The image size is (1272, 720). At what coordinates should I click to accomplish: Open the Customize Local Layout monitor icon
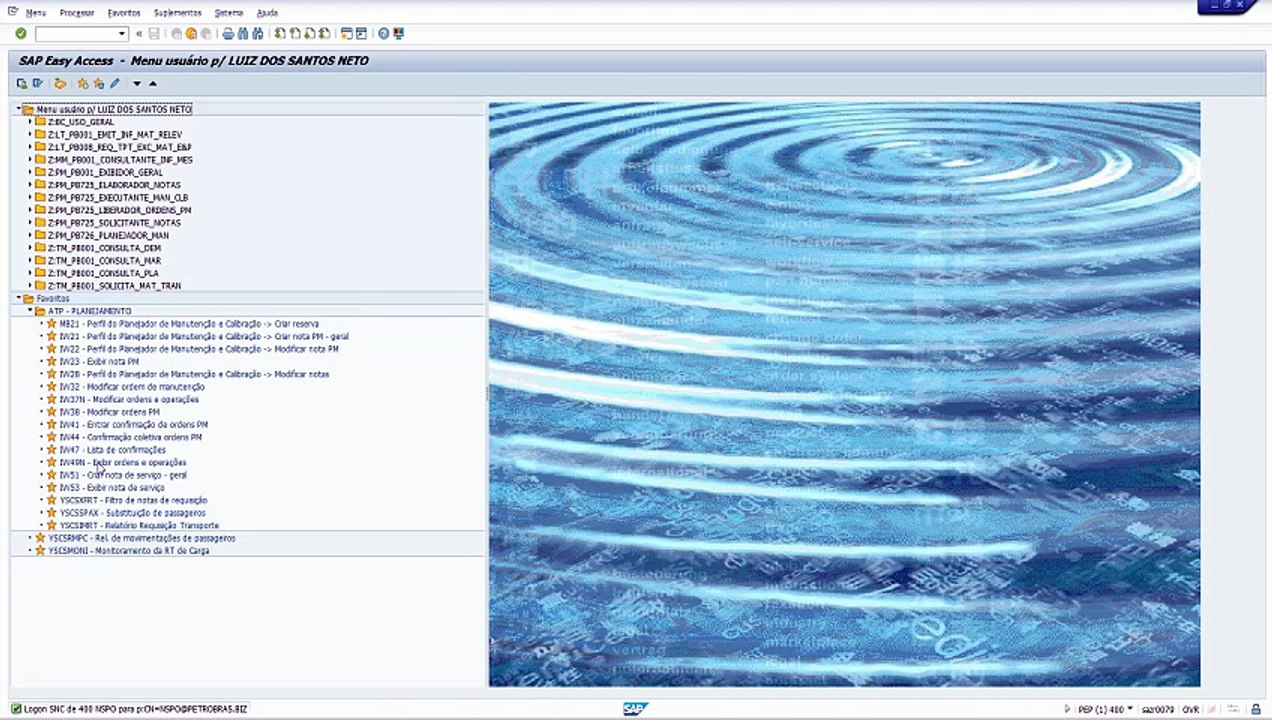point(399,34)
